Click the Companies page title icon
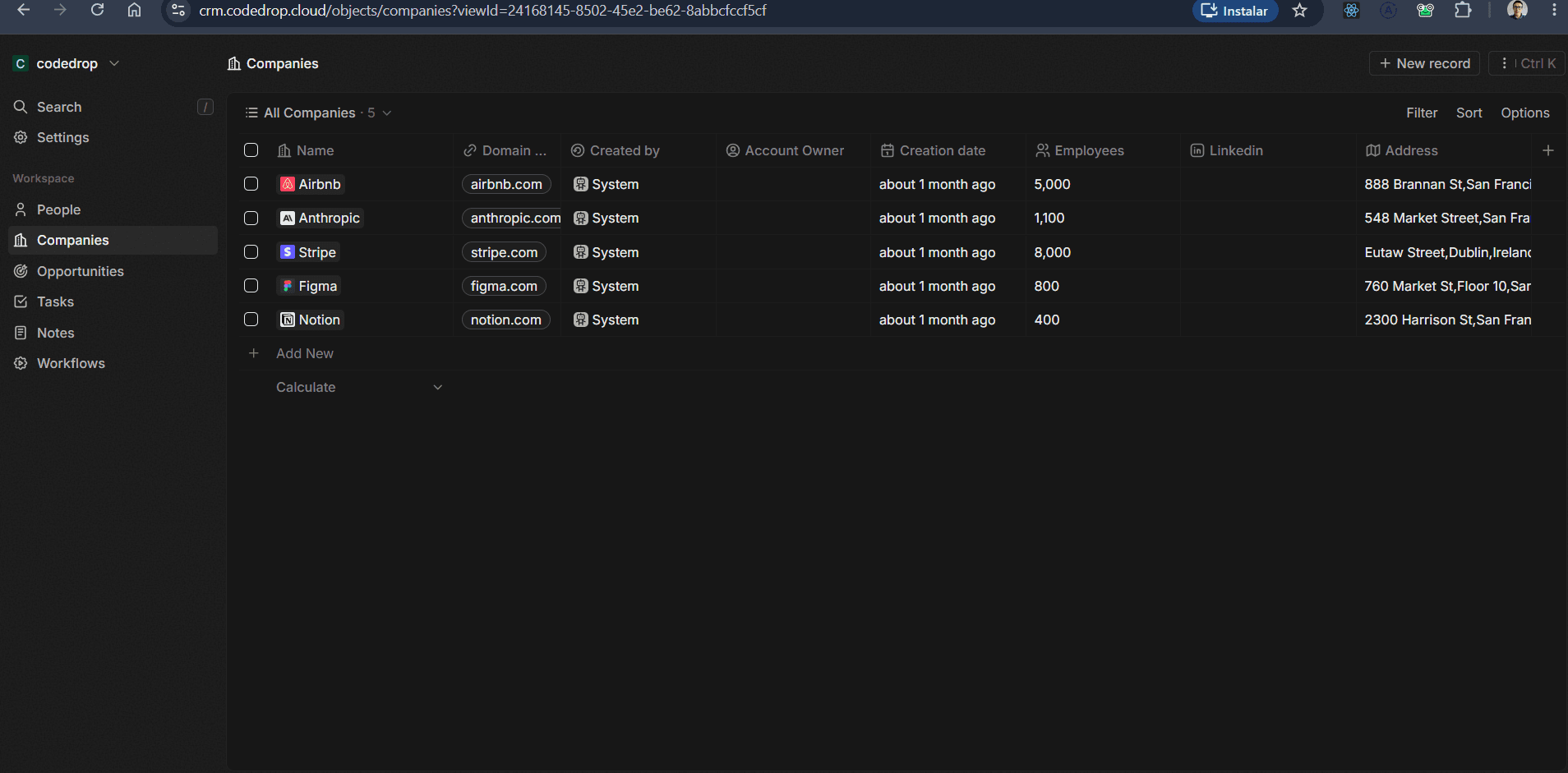This screenshot has width=1568, height=773. (234, 63)
